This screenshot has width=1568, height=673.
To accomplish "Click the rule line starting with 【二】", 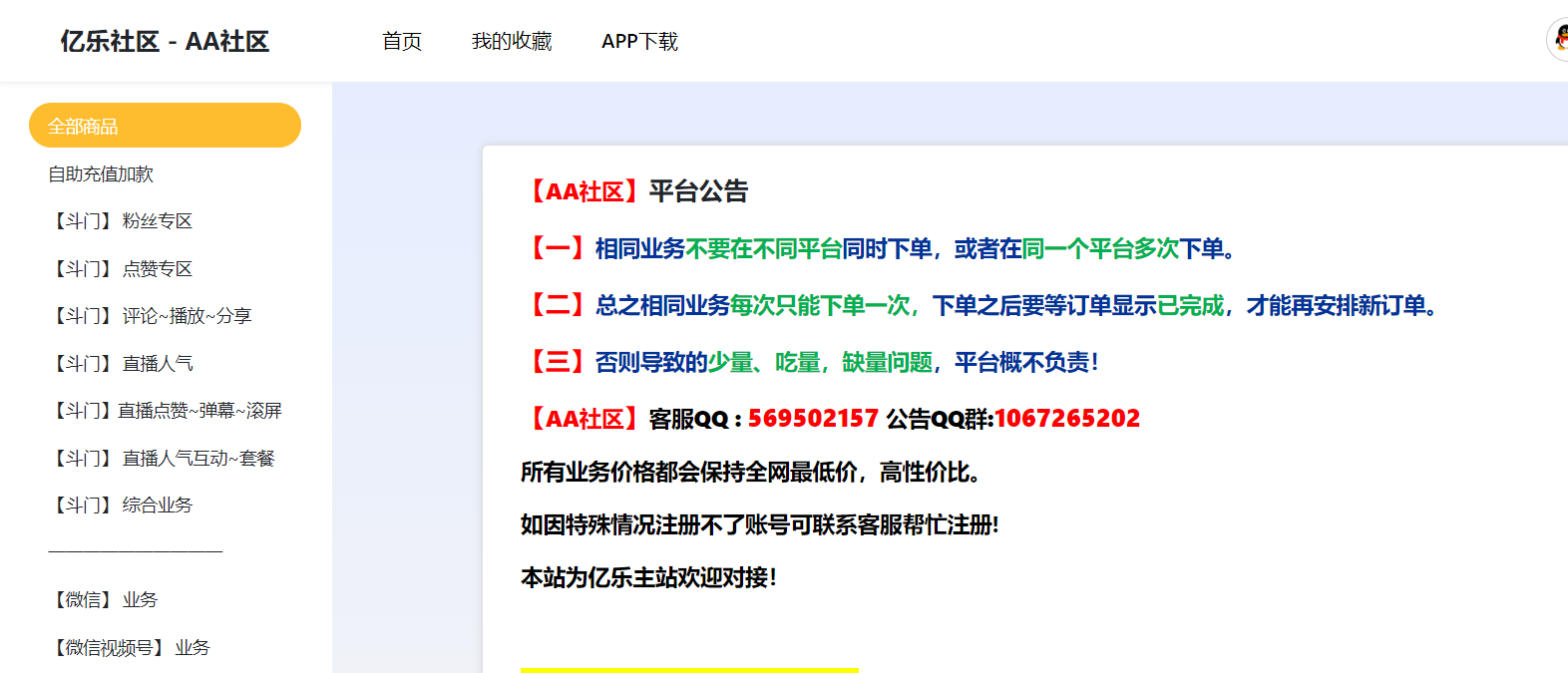I will pos(981,305).
